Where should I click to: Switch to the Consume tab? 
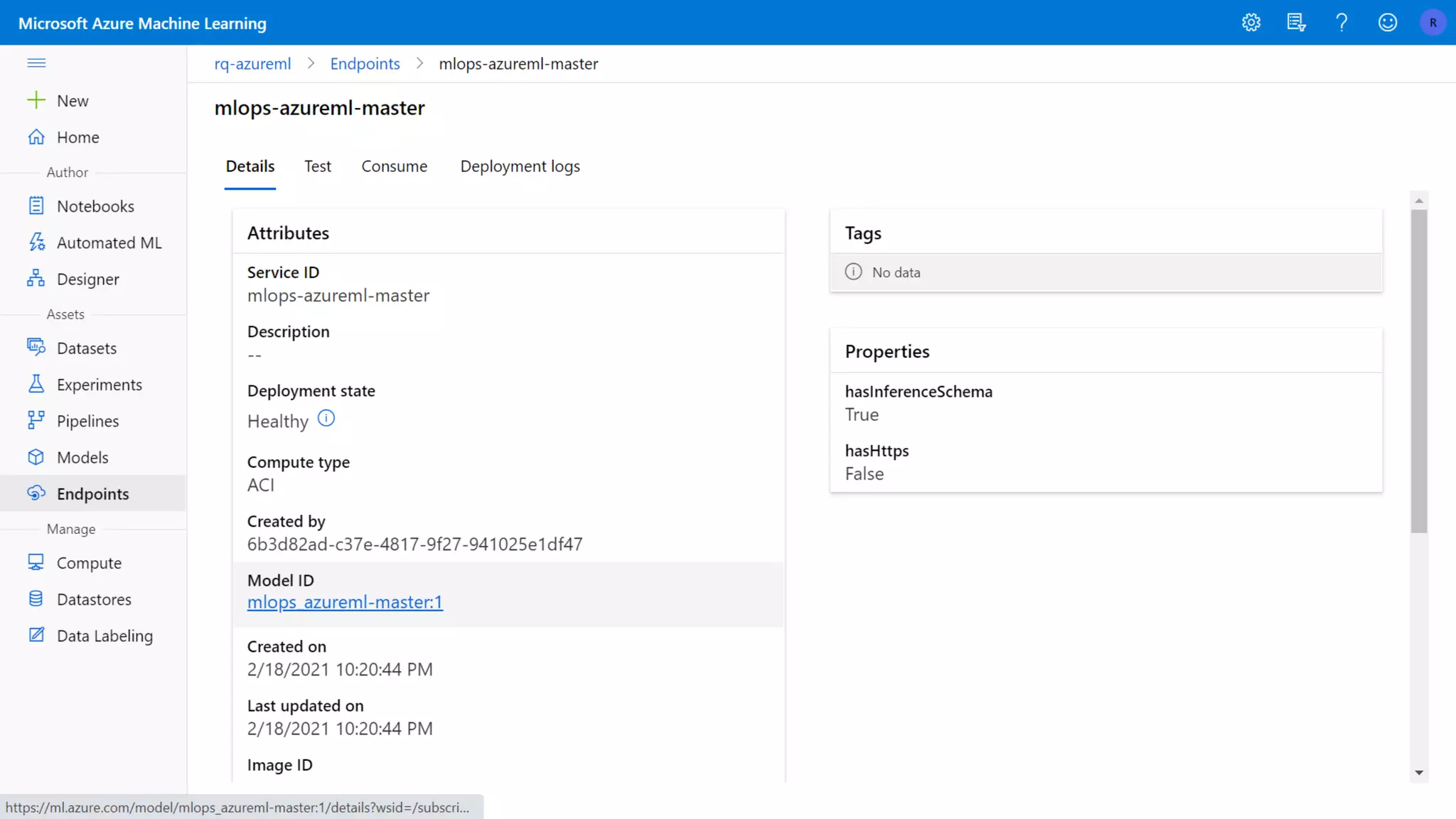(x=394, y=166)
